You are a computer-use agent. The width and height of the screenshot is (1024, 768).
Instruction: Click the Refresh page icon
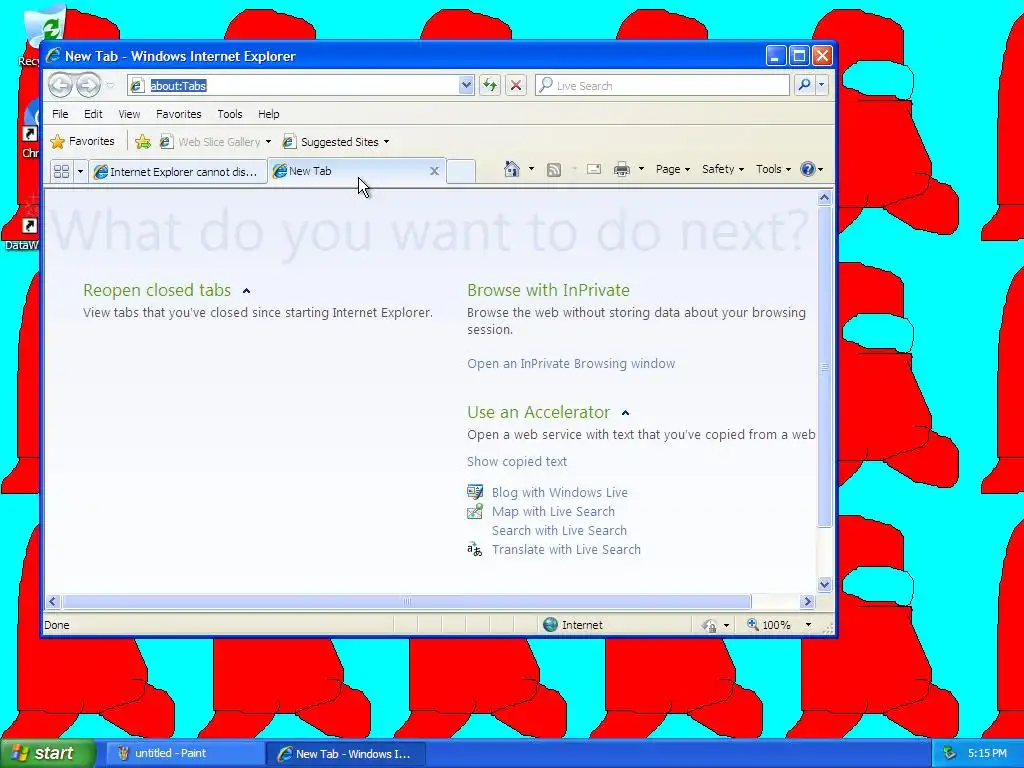pyautogui.click(x=490, y=86)
